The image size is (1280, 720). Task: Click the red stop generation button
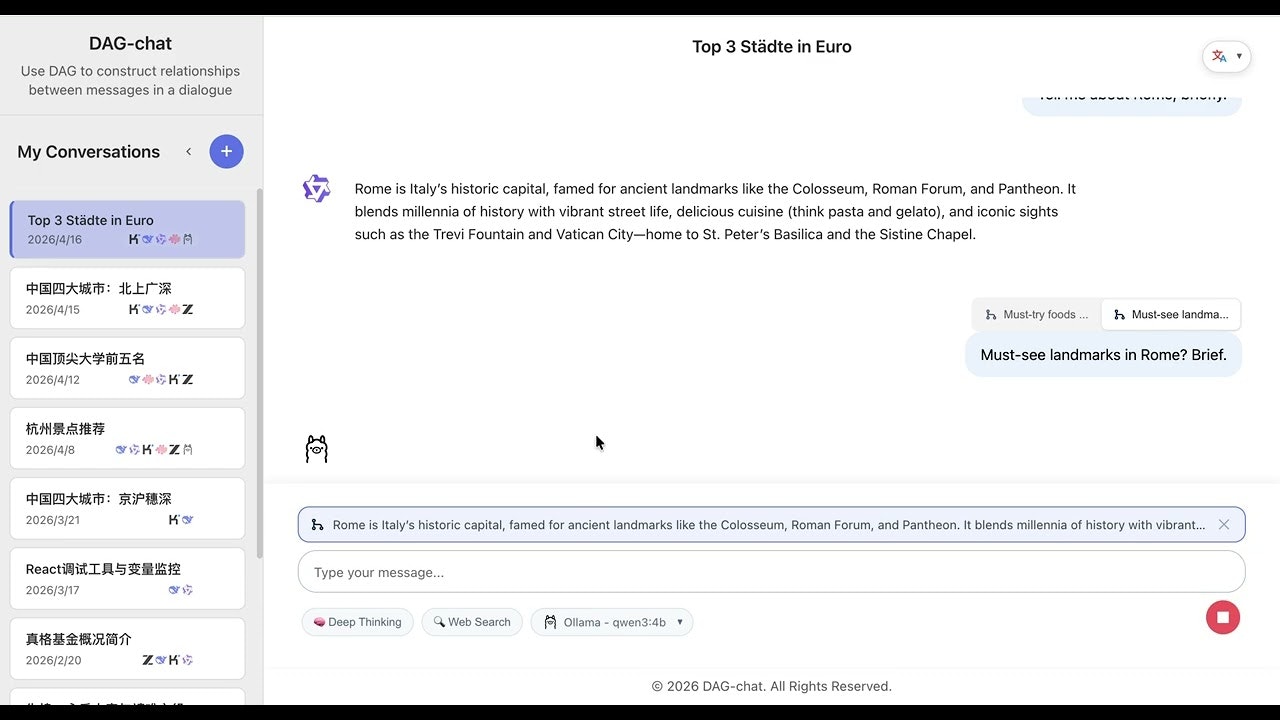click(x=1222, y=617)
